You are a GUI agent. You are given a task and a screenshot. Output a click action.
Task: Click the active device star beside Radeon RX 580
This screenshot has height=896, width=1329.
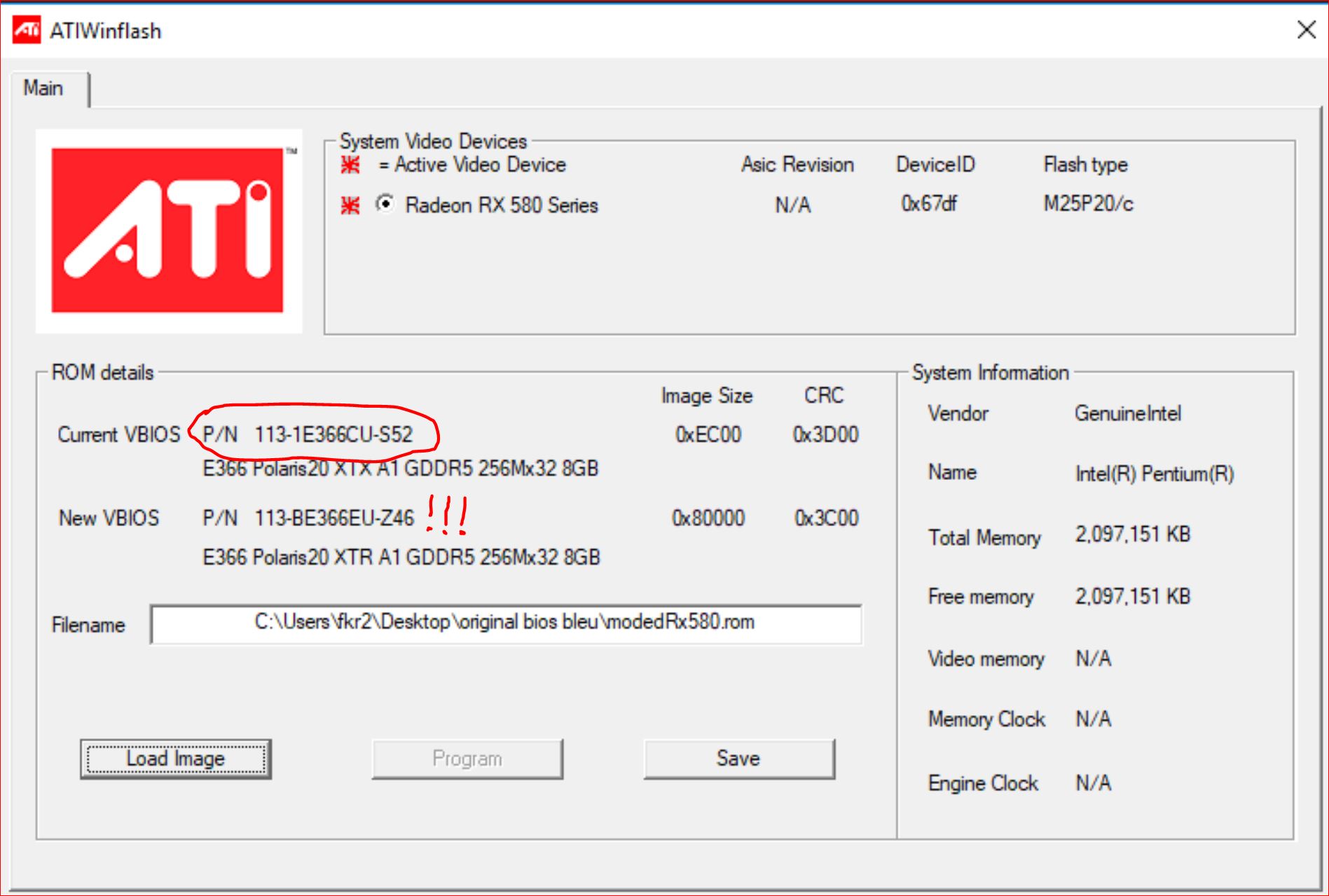click(350, 205)
